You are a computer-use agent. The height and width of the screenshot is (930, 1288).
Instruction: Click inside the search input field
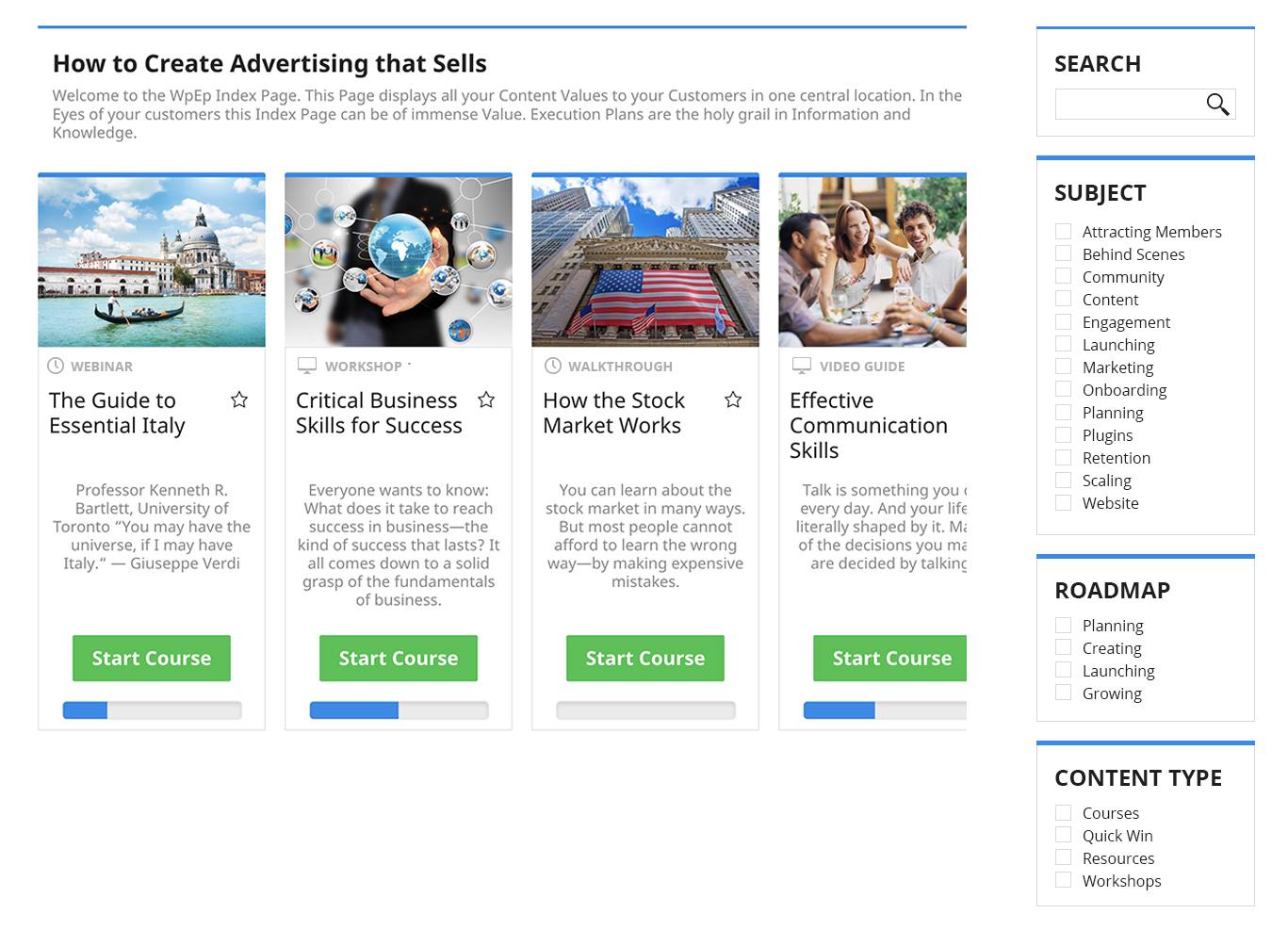pyautogui.click(x=1129, y=104)
